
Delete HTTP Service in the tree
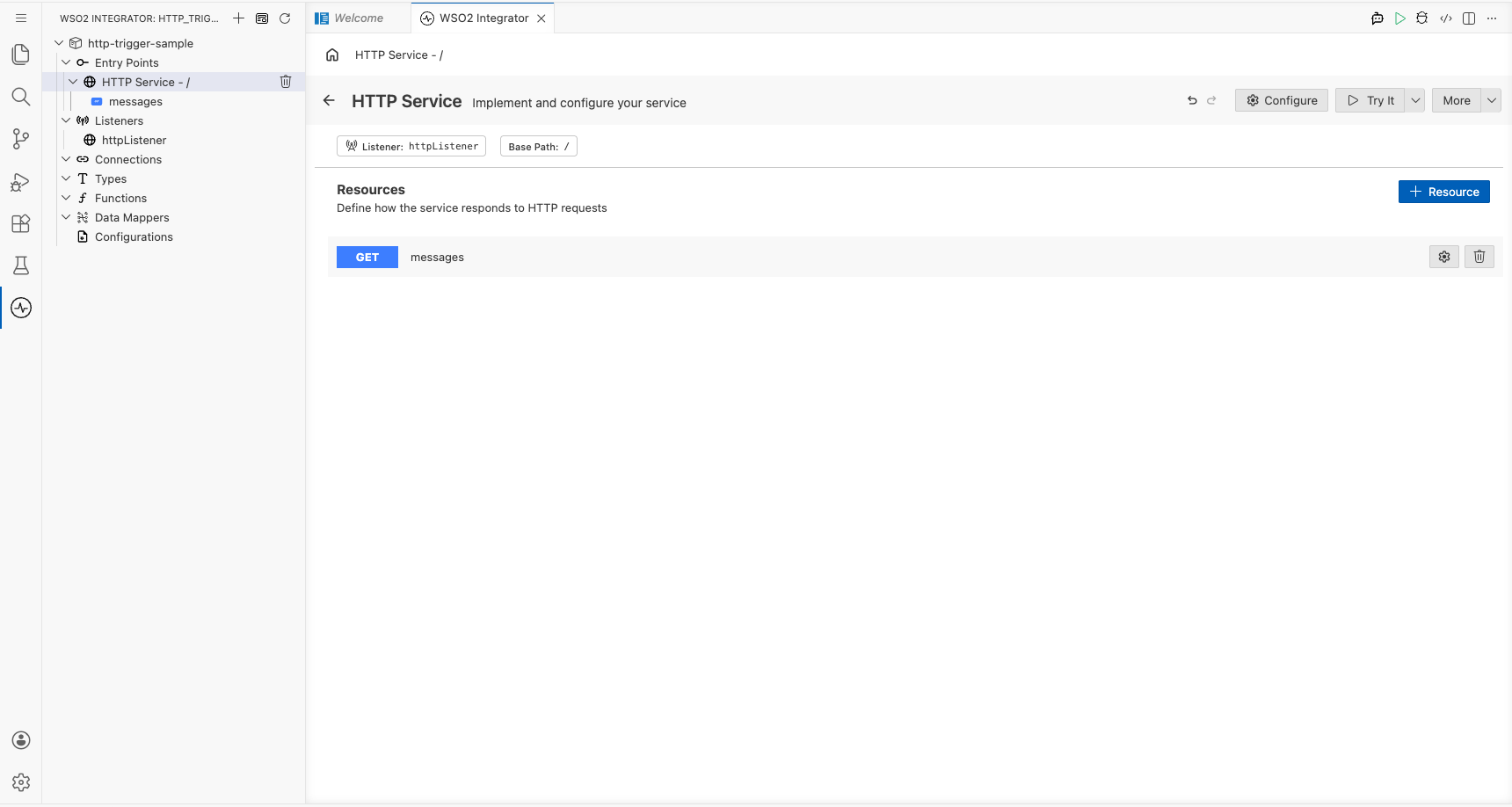(x=286, y=82)
